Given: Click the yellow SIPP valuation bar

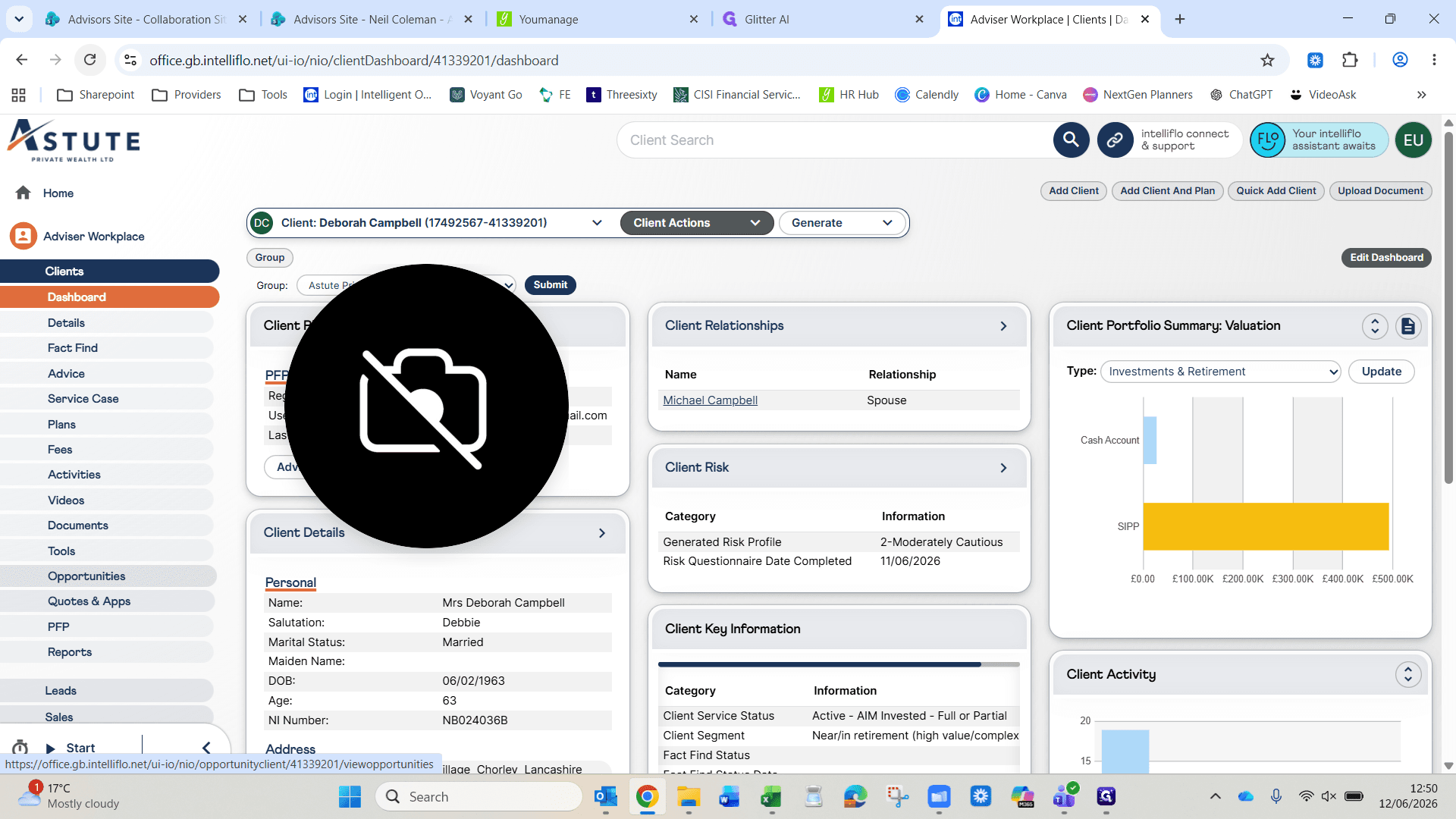Looking at the screenshot, I should (1266, 526).
